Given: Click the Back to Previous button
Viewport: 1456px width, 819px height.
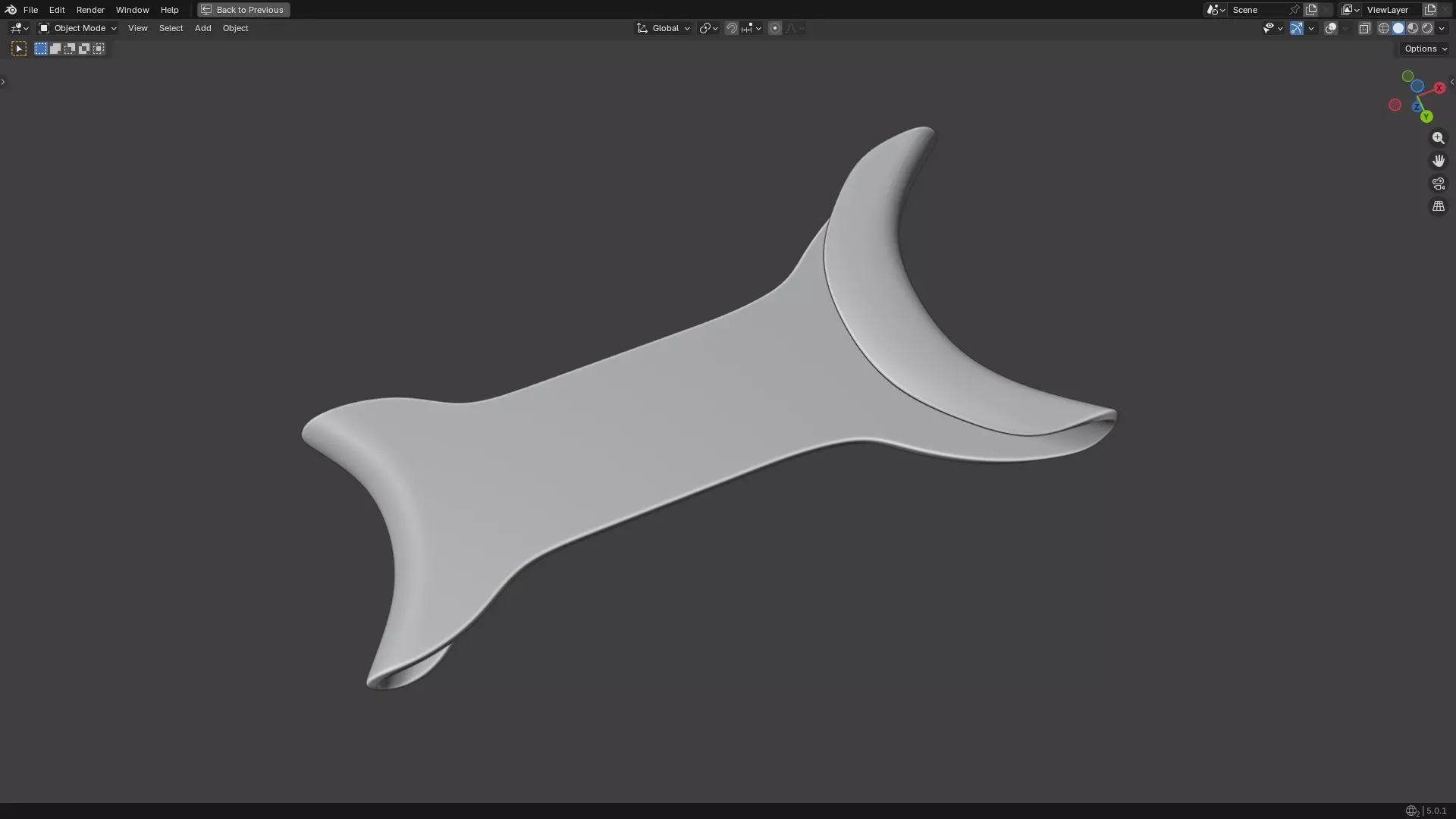Looking at the screenshot, I should (x=243, y=10).
